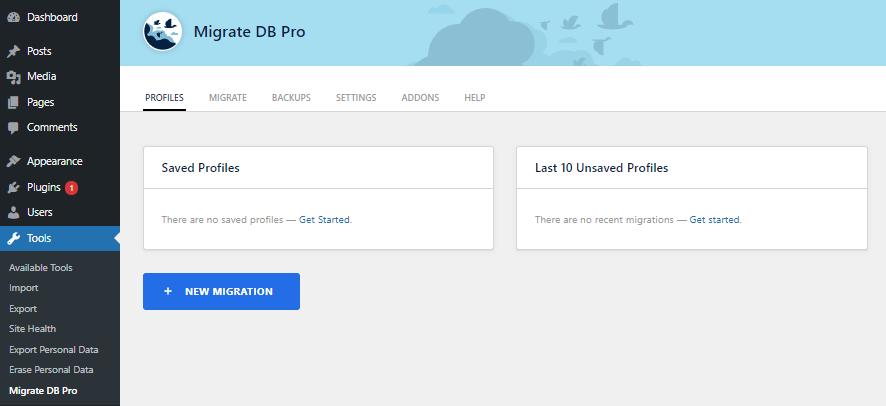886x406 pixels.
Task: Click the Plugins plug icon
Action: tap(14, 187)
